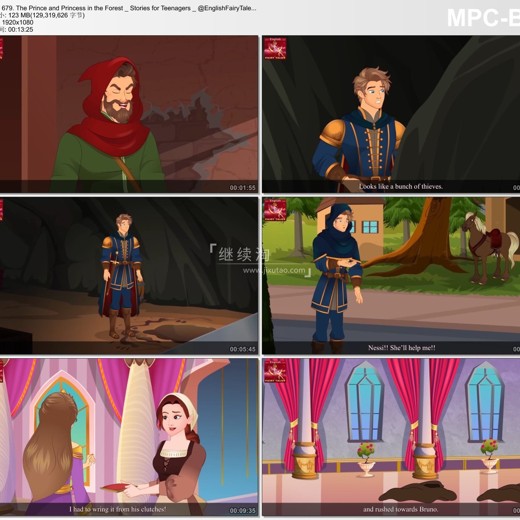This screenshot has height=520, width=520.
Task: Click the MPC-BE logo in the header
Action: click(483, 18)
